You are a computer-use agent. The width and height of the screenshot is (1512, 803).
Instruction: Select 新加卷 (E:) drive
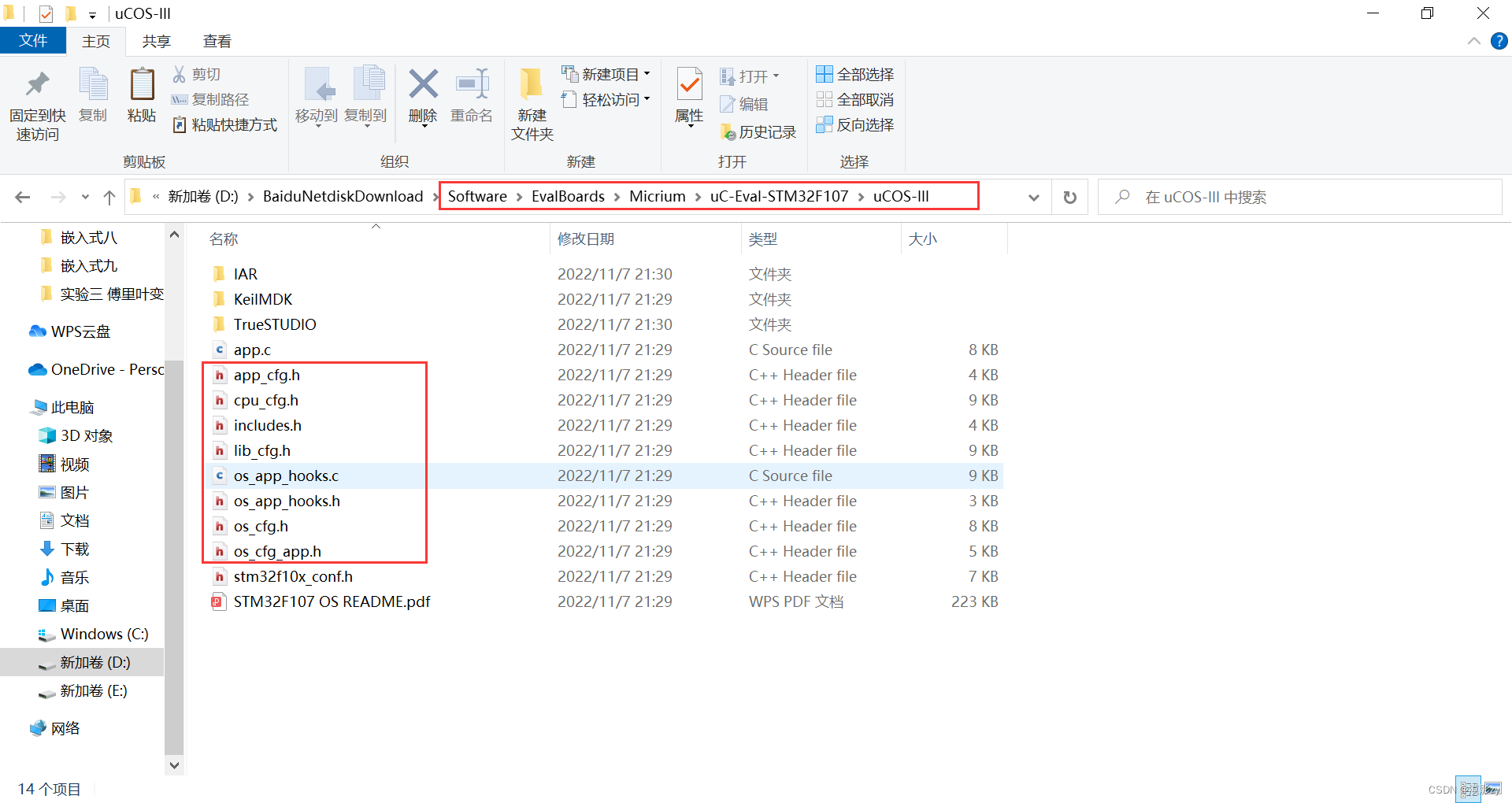pyautogui.click(x=83, y=690)
